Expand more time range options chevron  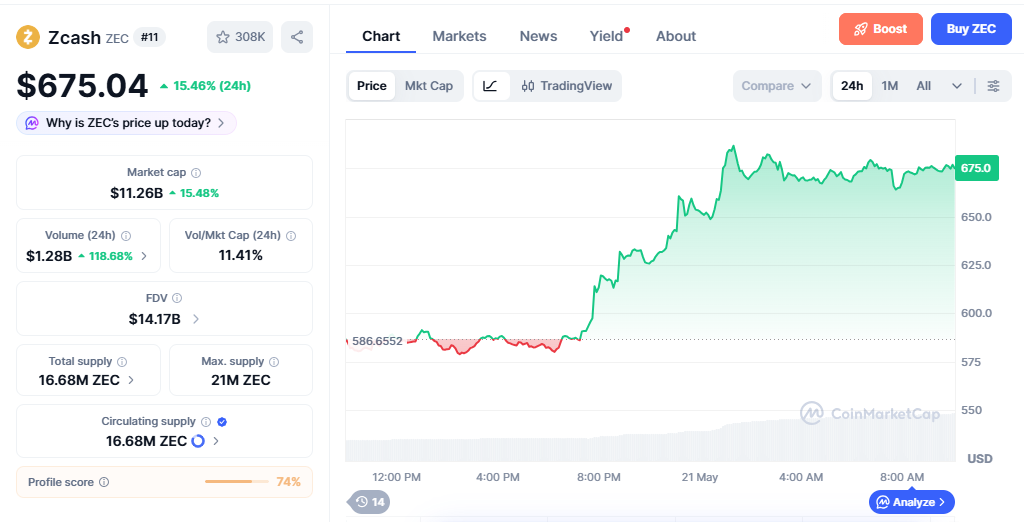coord(957,86)
